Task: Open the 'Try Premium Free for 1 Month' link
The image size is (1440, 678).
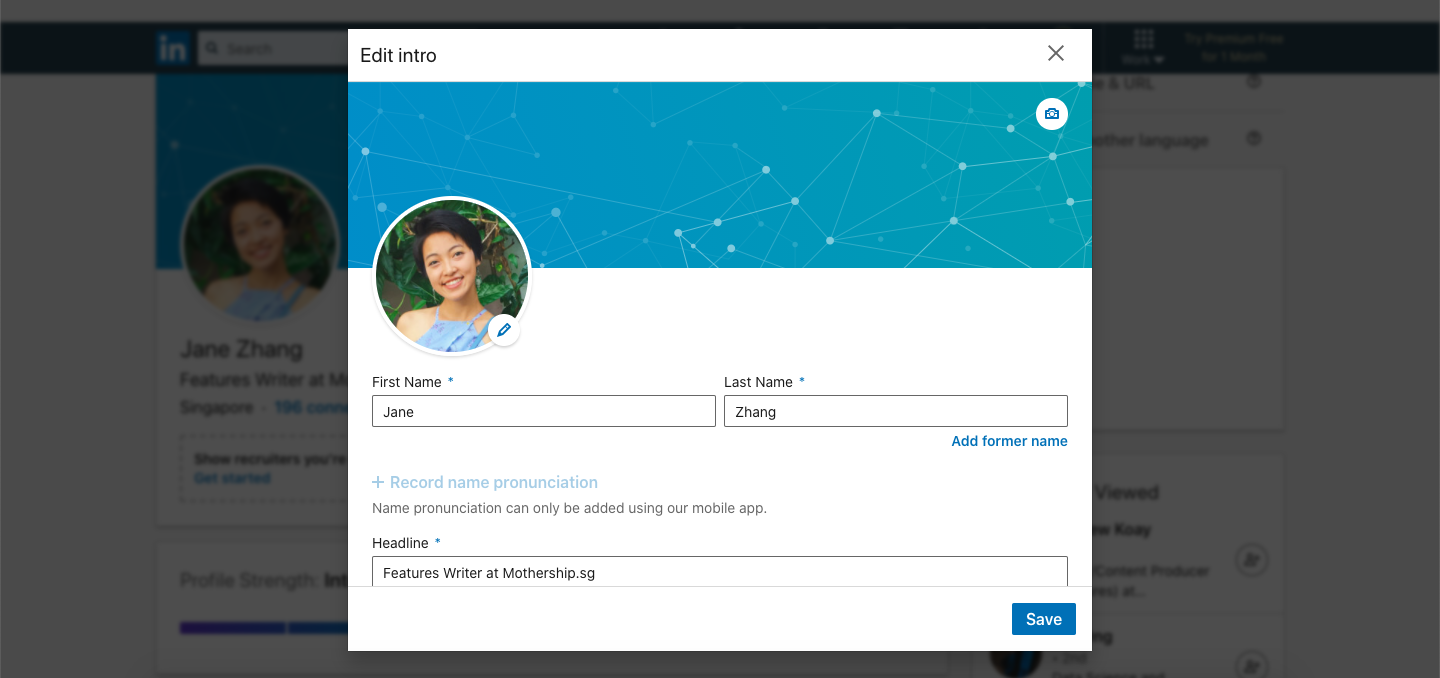Action: (1234, 47)
